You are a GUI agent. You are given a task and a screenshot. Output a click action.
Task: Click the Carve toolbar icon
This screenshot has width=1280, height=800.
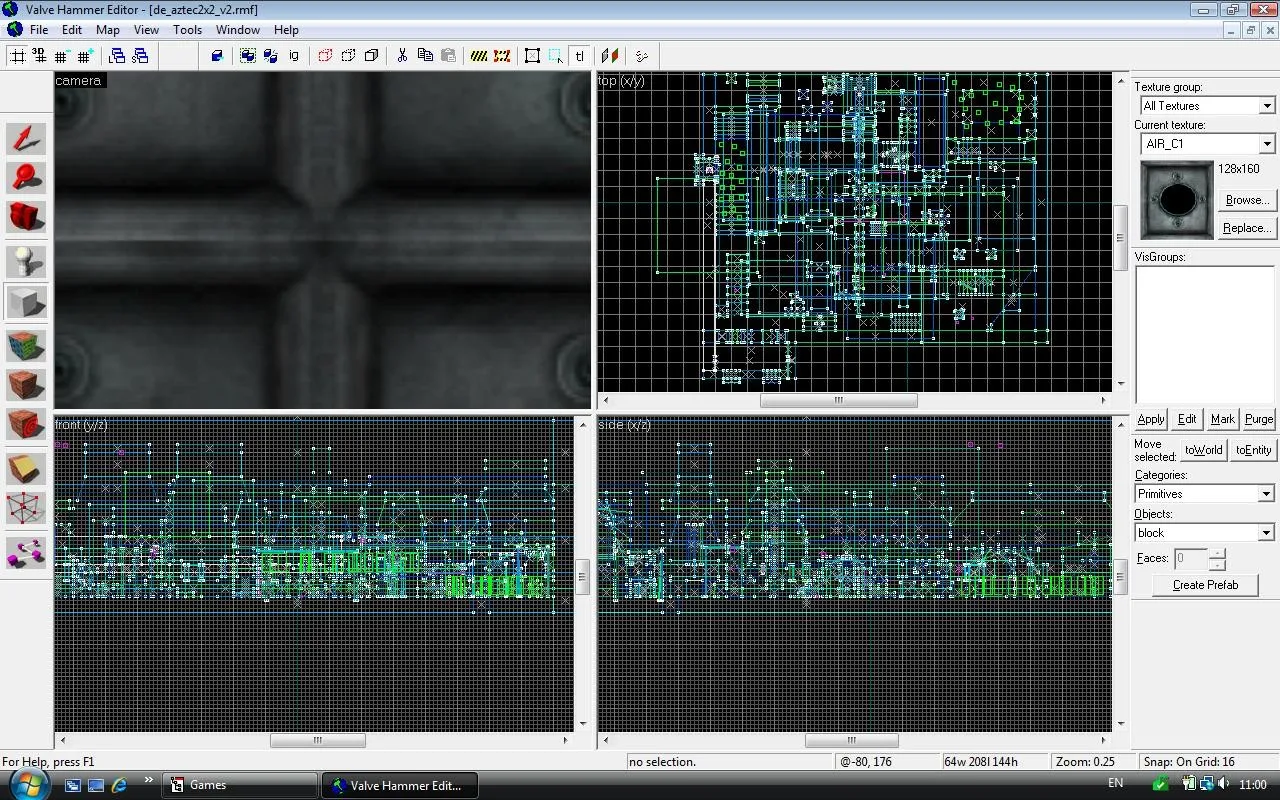point(217,56)
